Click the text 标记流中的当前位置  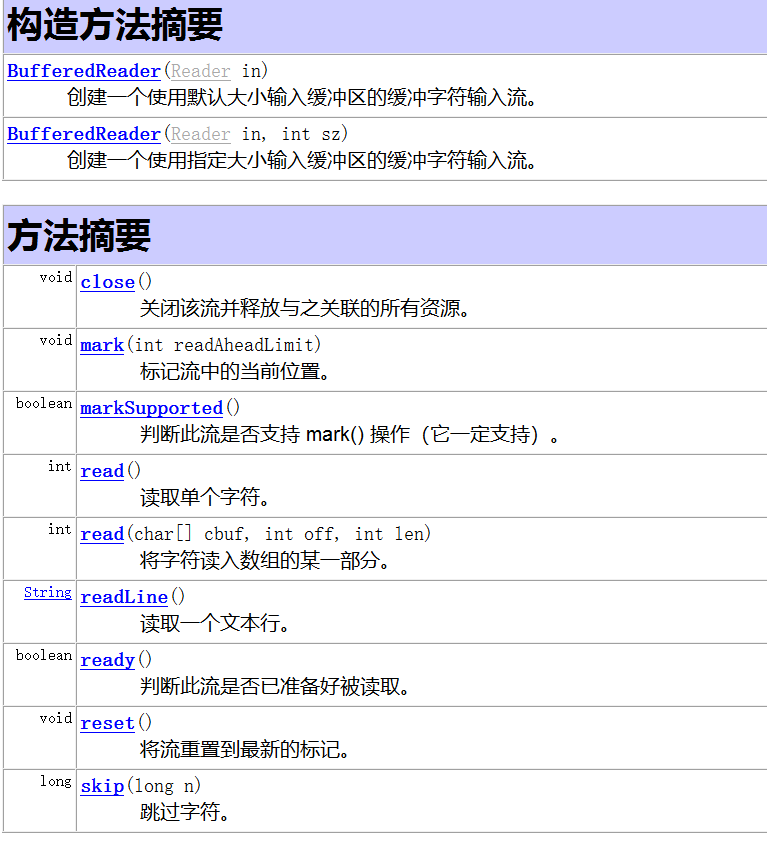coord(235,371)
